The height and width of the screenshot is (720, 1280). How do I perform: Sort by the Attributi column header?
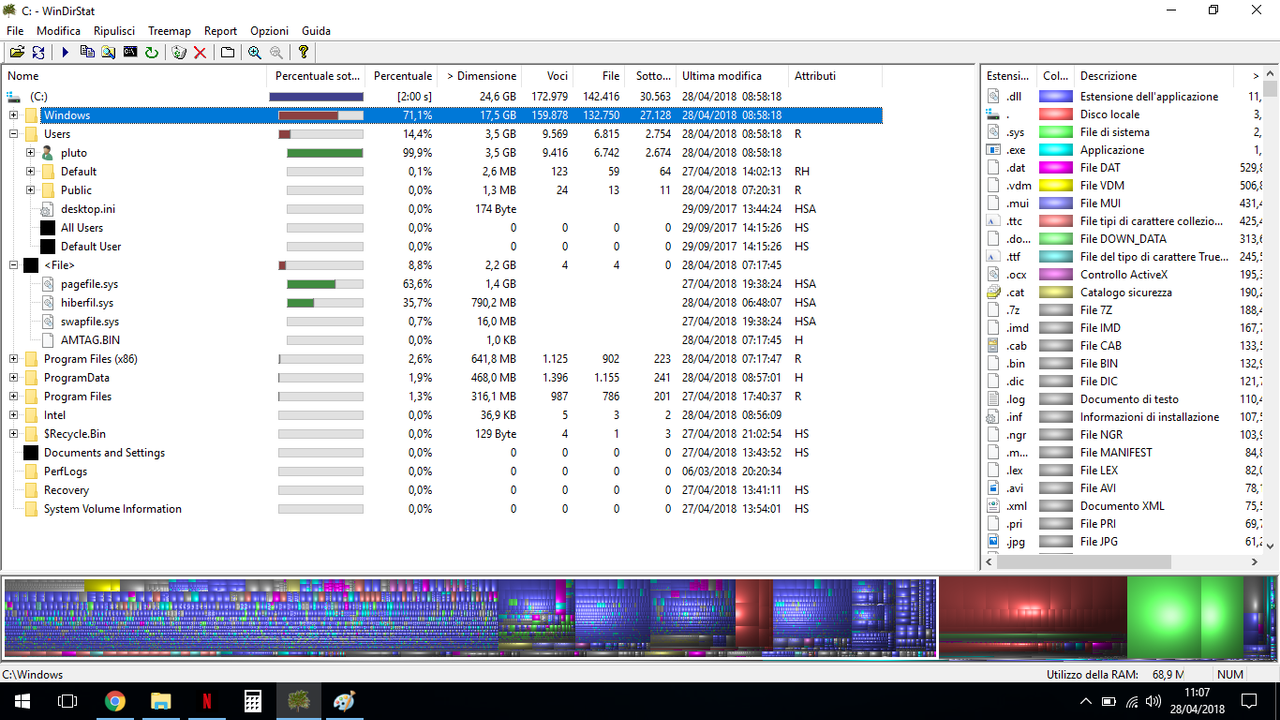coord(835,76)
